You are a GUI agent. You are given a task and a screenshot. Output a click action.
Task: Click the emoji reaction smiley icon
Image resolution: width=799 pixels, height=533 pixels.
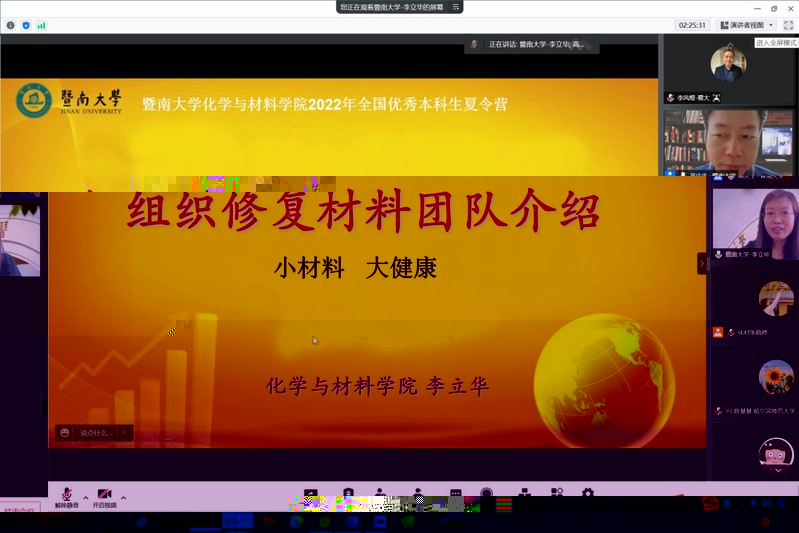pos(65,433)
